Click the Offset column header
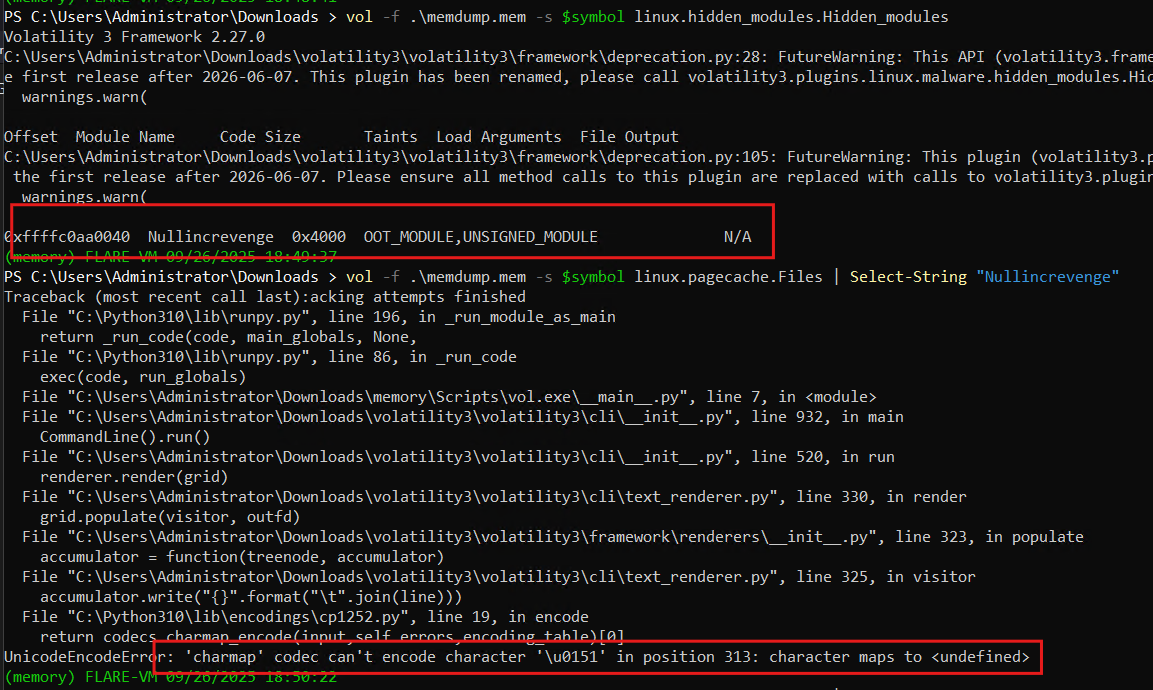 point(31,137)
